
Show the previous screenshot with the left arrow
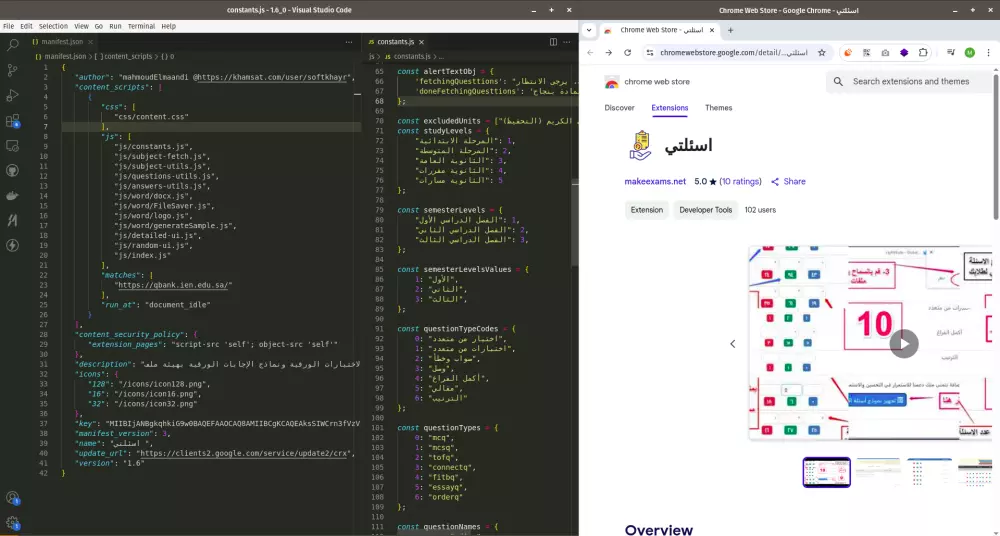pos(732,344)
